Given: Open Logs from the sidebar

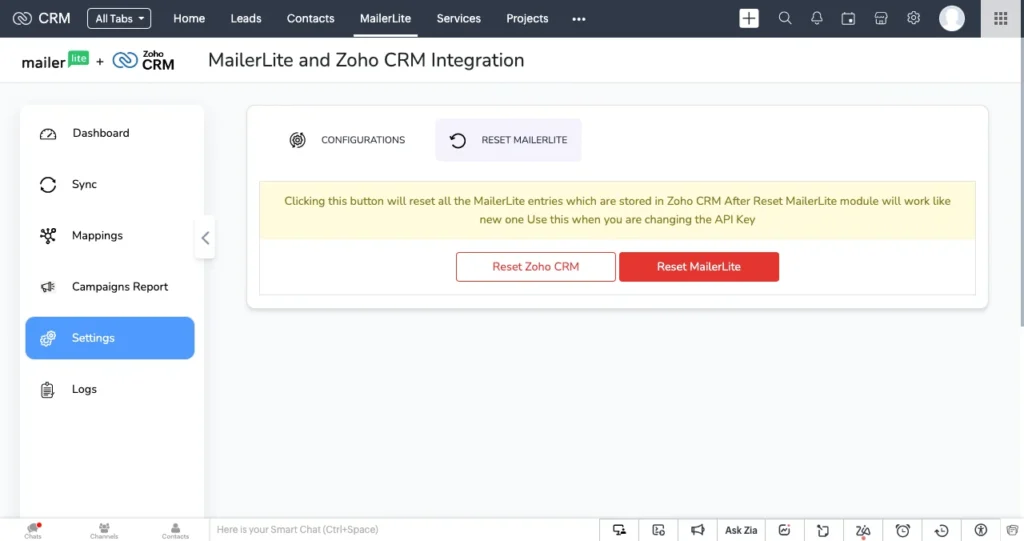Looking at the screenshot, I should (x=84, y=389).
